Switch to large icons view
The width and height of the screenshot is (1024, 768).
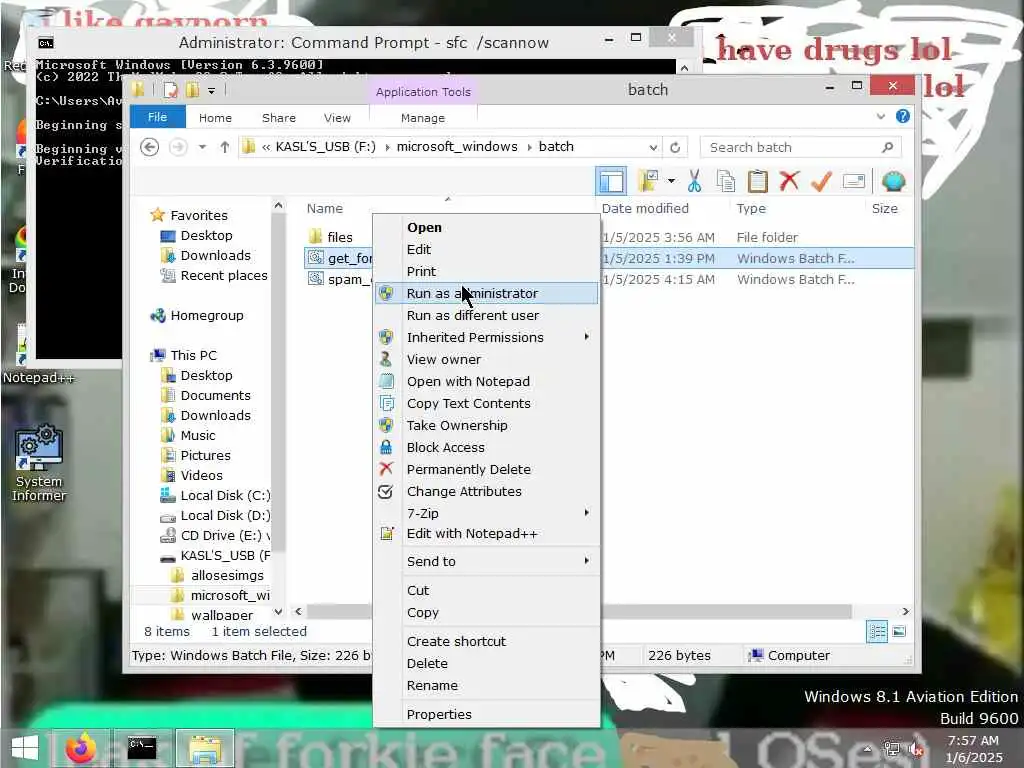click(x=899, y=631)
